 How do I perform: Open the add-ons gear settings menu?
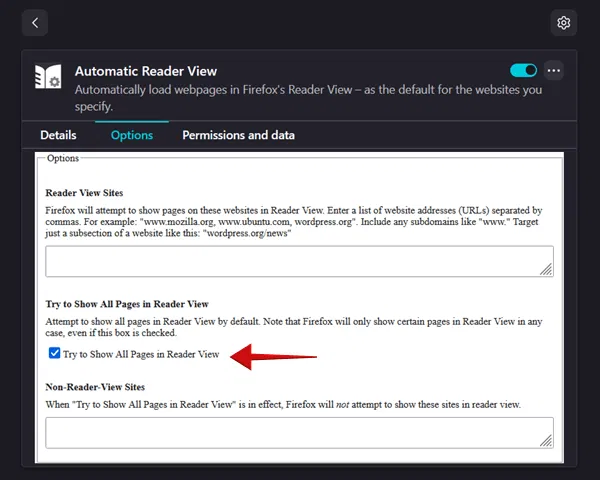[x=563, y=22]
